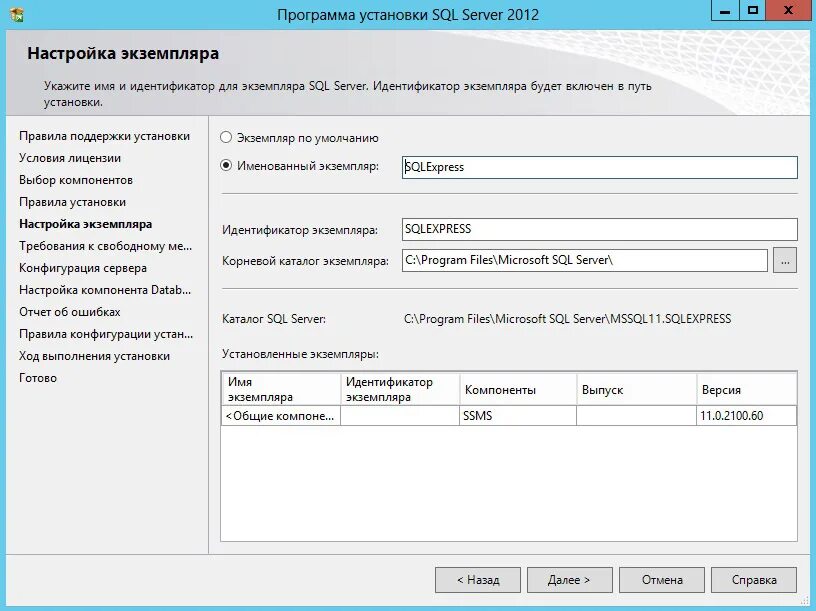The width and height of the screenshot is (816, 611).
Task: Minimize the setup window
Action: pyautogui.click(x=725, y=11)
